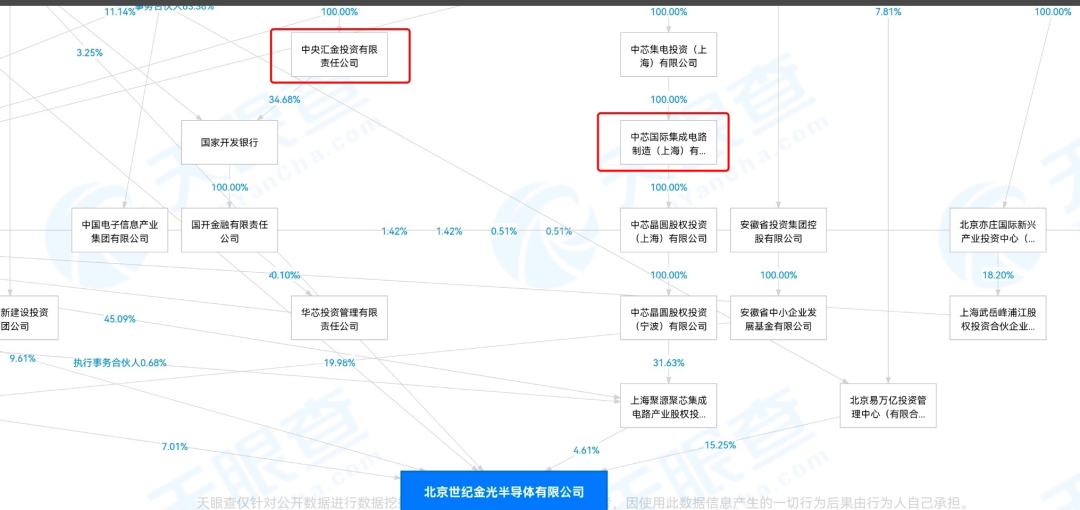Click the 执行事务合伙人0.68% label
The height and width of the screenshot is (510, 1080).
pos(120,363)
